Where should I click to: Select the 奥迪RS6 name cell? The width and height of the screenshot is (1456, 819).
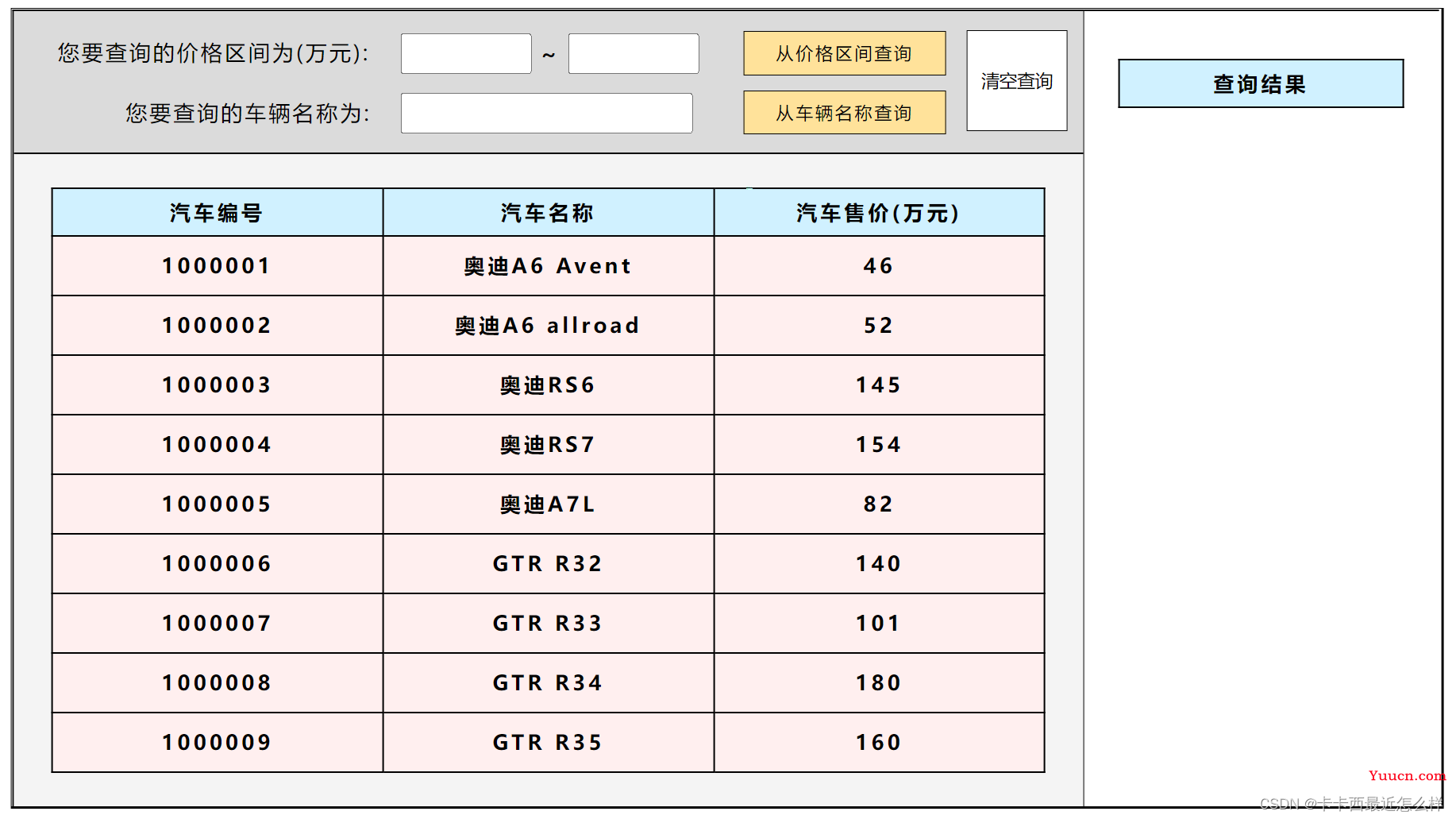pyautogui.click(x=549, y=385)
